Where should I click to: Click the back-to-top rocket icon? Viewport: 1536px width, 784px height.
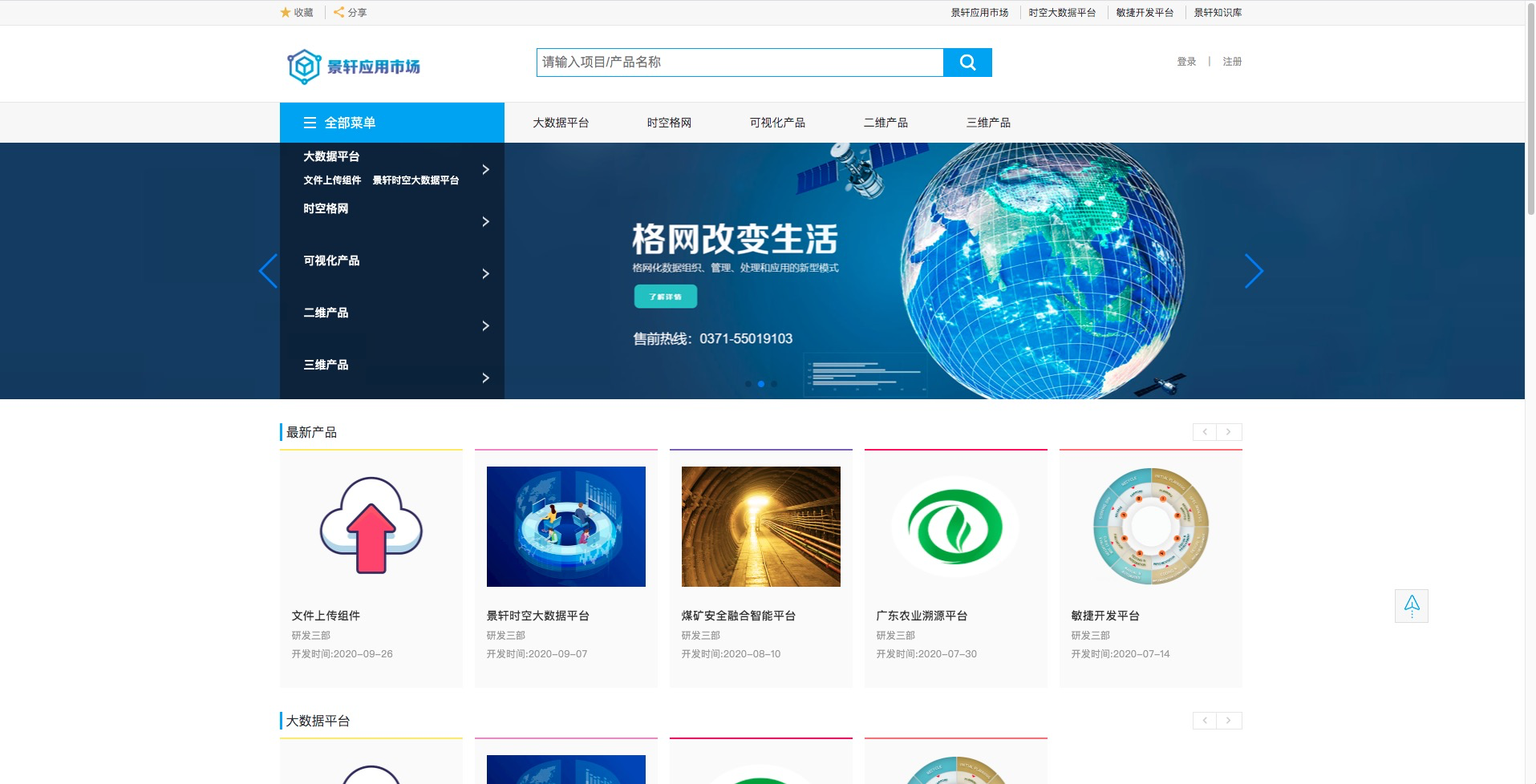pyautogui.click(x=1412, y=606)
